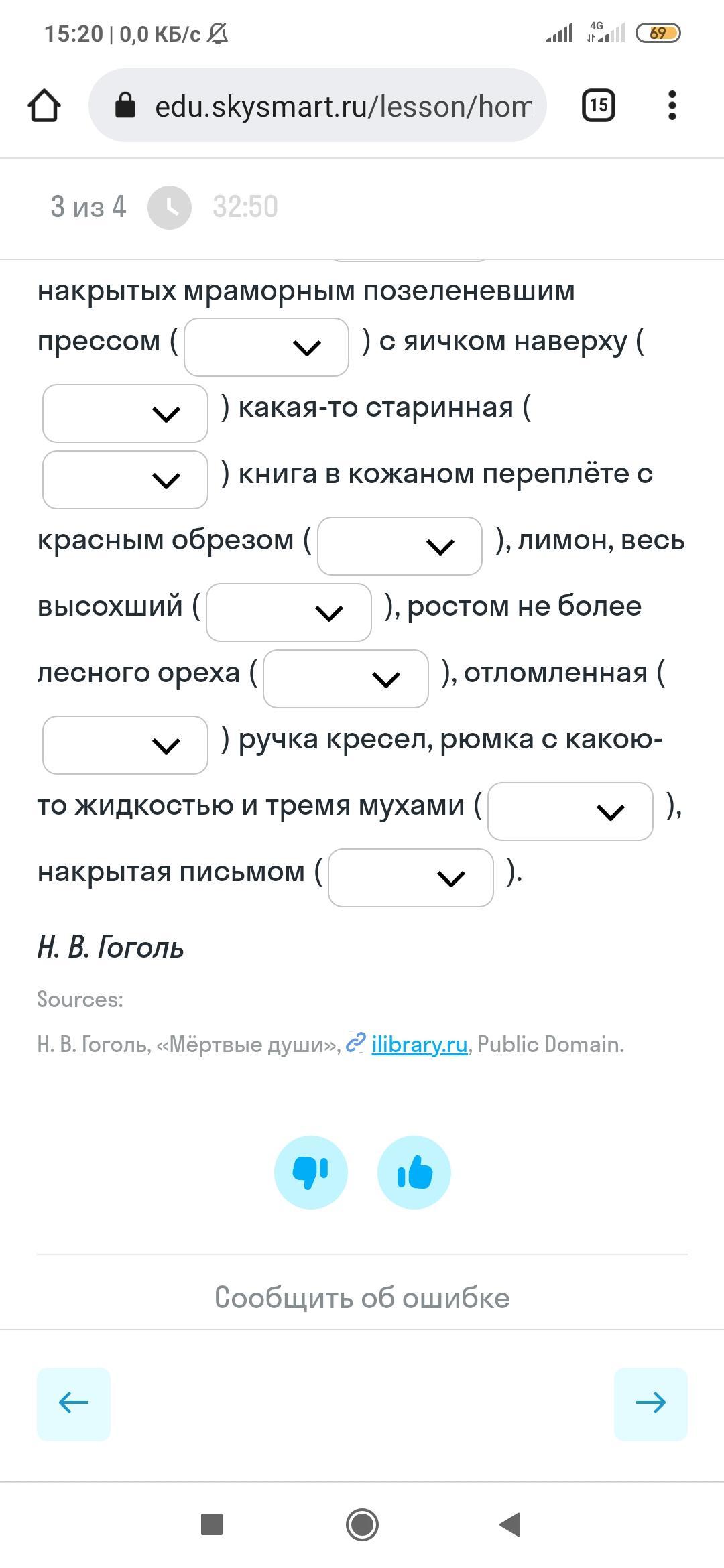Open the Chrome three-dot menu
This screenshot has width=724, height=1568.
pyautogui.click(x=672, y=105)
